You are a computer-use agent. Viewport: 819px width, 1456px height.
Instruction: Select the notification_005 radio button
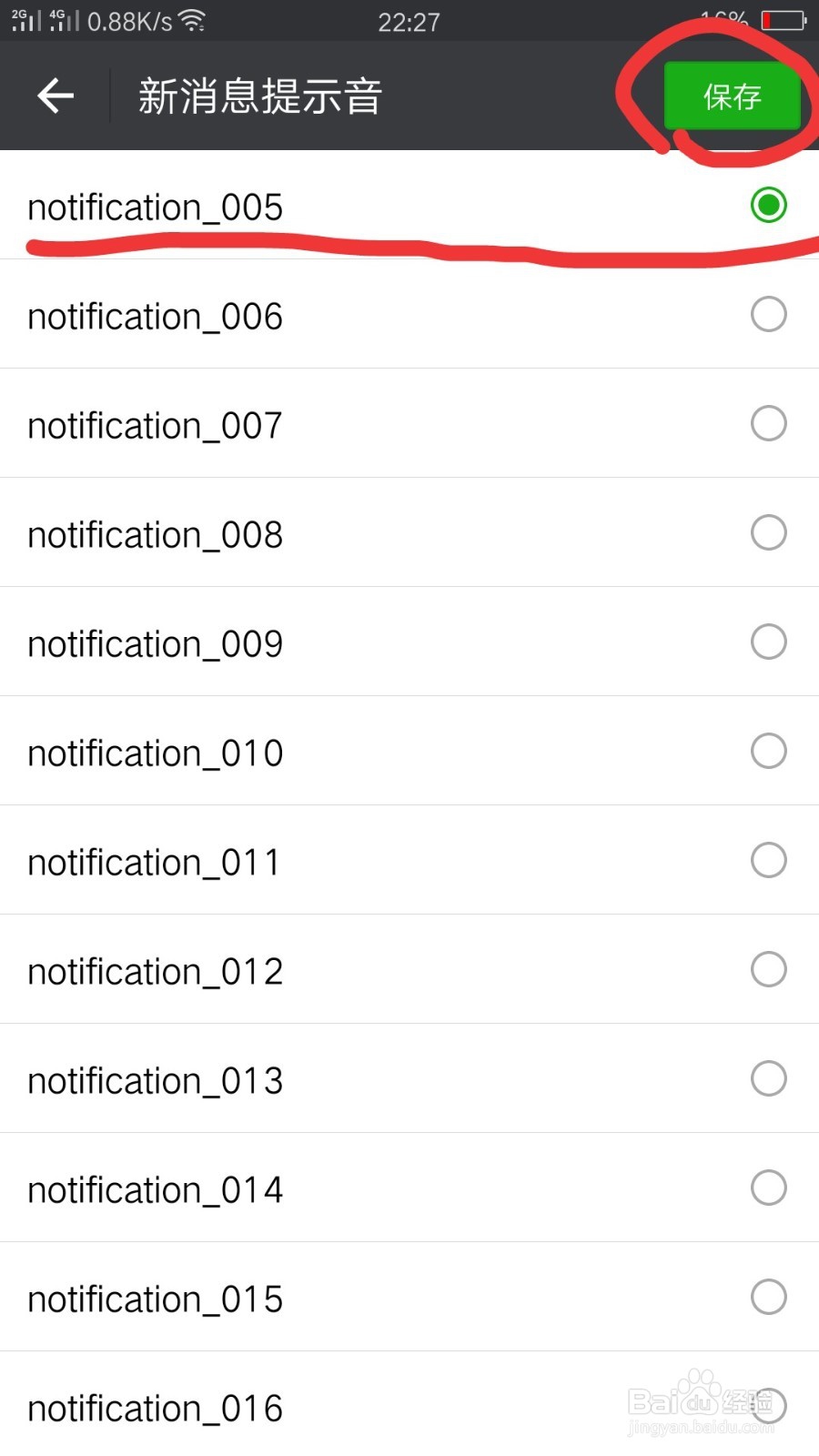(x=769, y=205)
